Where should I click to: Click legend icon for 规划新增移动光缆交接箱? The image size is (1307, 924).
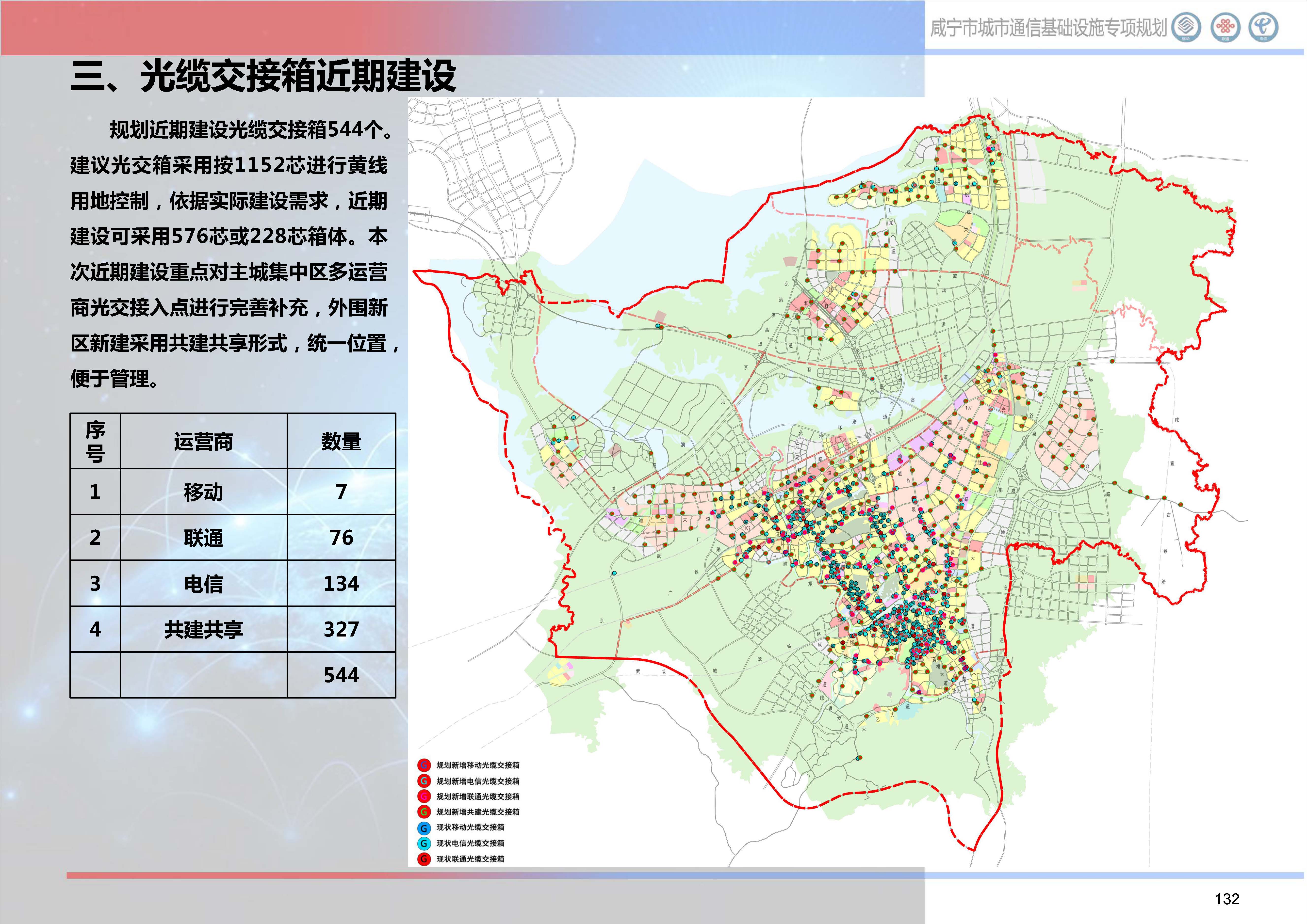(x=424, y=766)
